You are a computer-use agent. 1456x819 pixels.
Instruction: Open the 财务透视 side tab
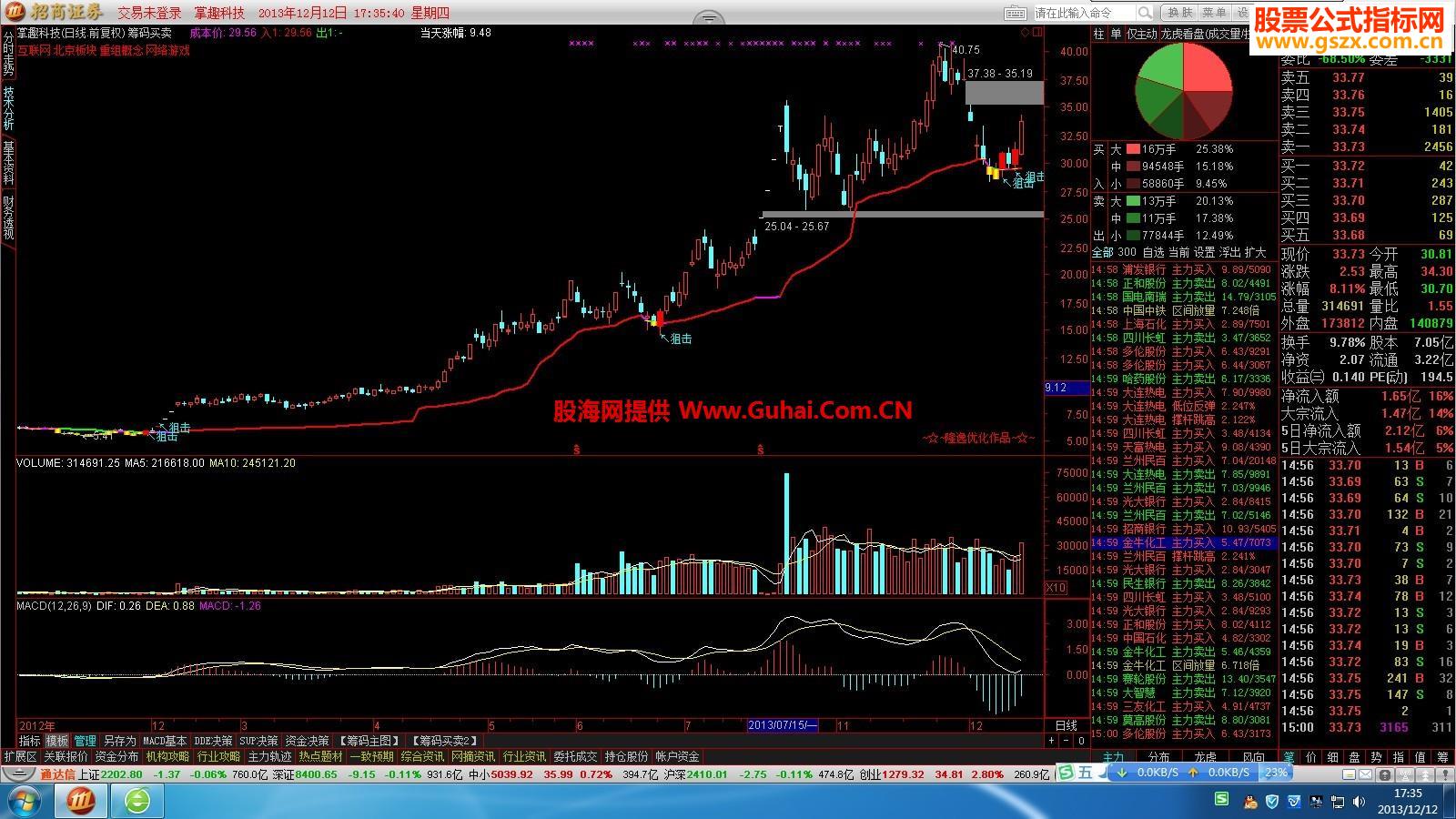click(8, 217)
